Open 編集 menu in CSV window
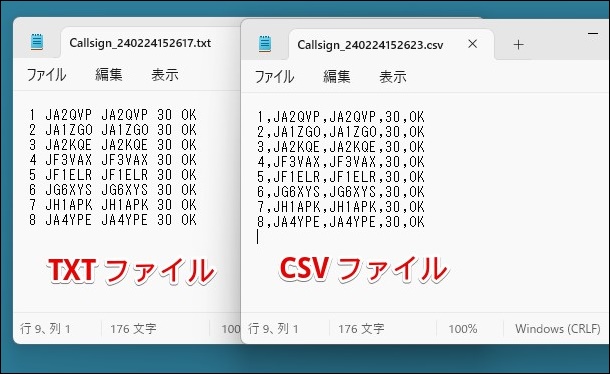 [337, 77]
